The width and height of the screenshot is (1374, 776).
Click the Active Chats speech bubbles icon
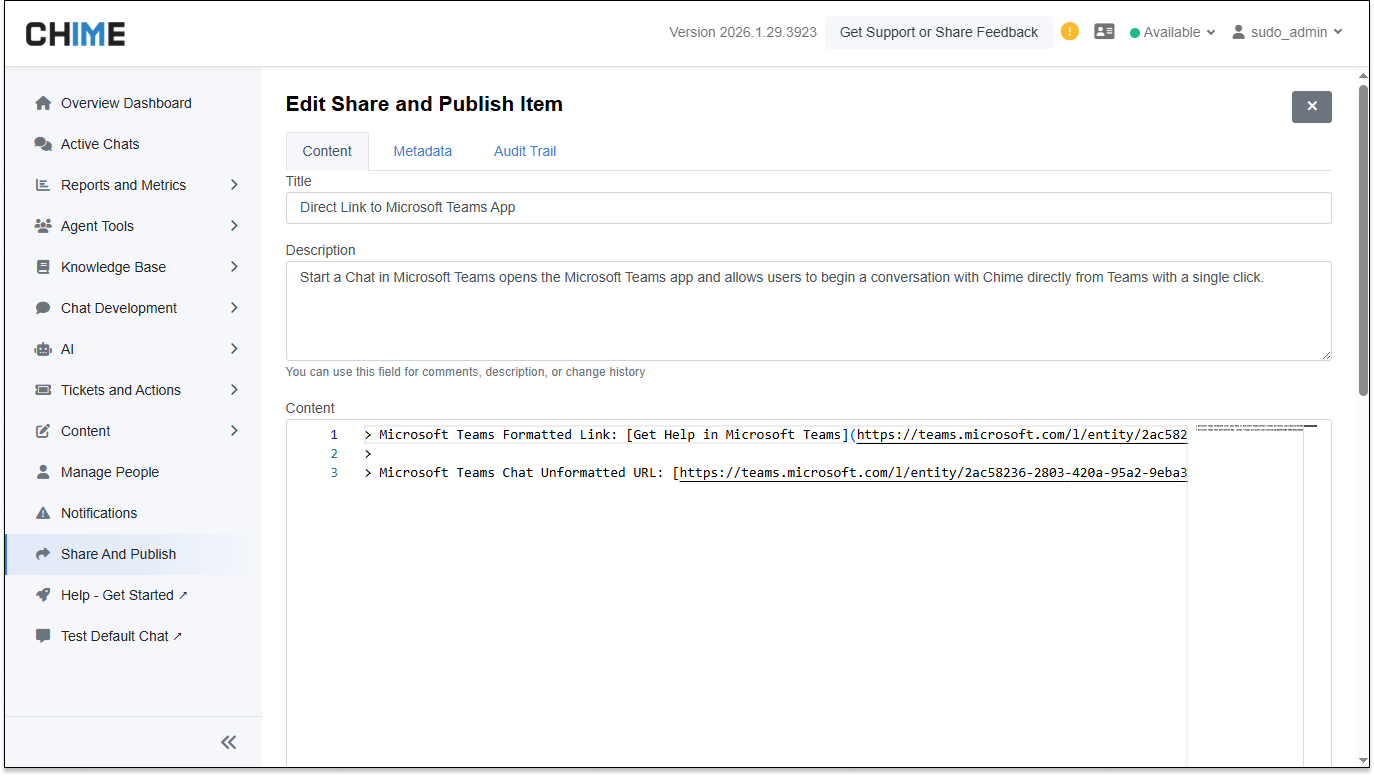tap(43, 144)
